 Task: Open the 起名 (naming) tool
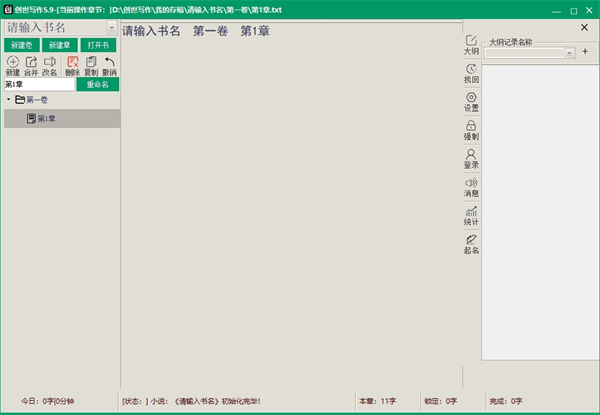[x=471, y=244]
